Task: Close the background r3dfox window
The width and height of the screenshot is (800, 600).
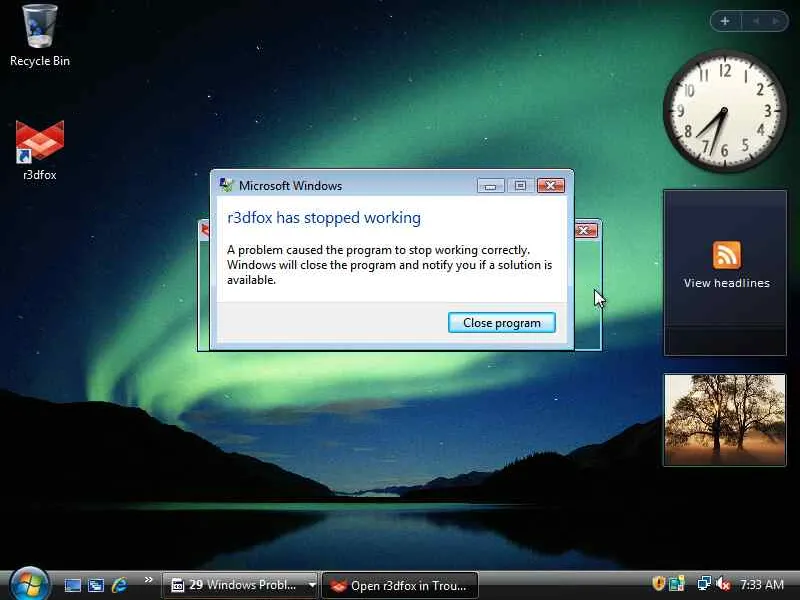Action: pyautogui.click(x=586, y=231)
